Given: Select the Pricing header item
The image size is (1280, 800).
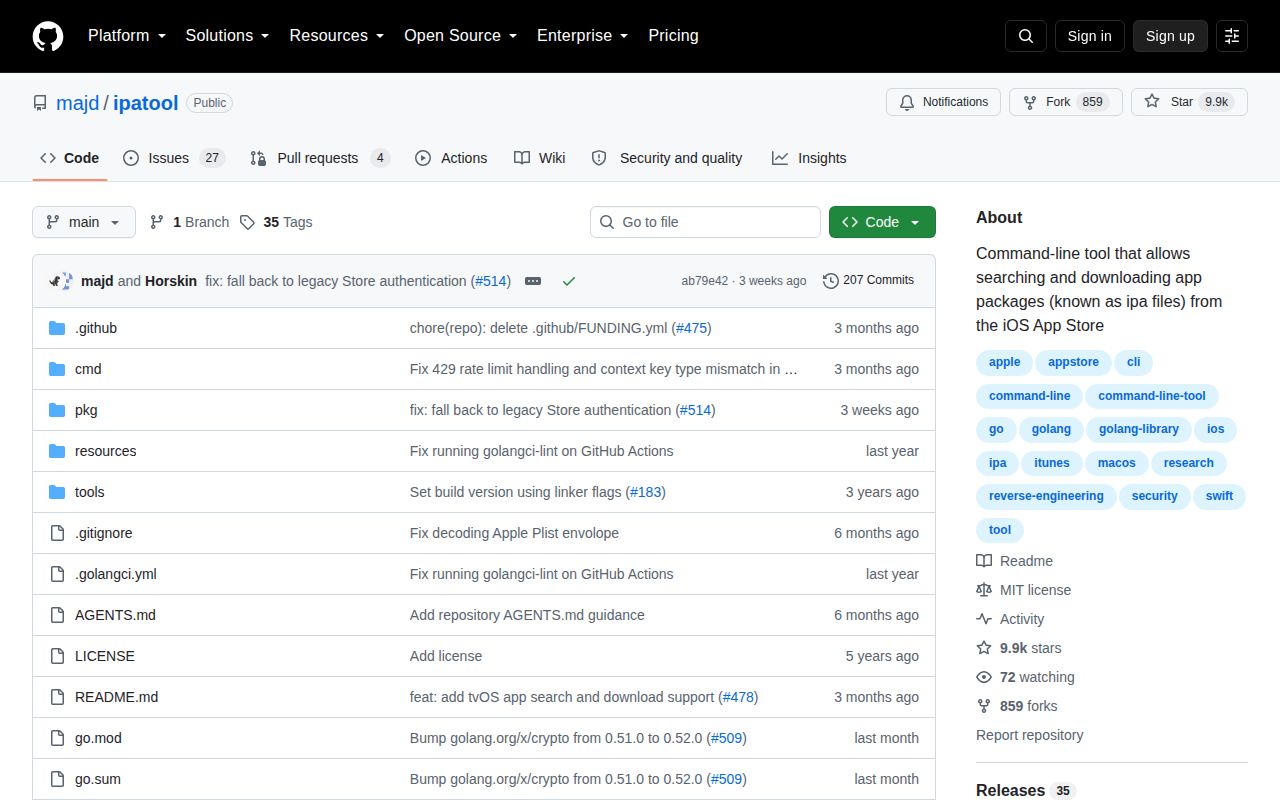Looking at the screenshot, I should [673, 36].
